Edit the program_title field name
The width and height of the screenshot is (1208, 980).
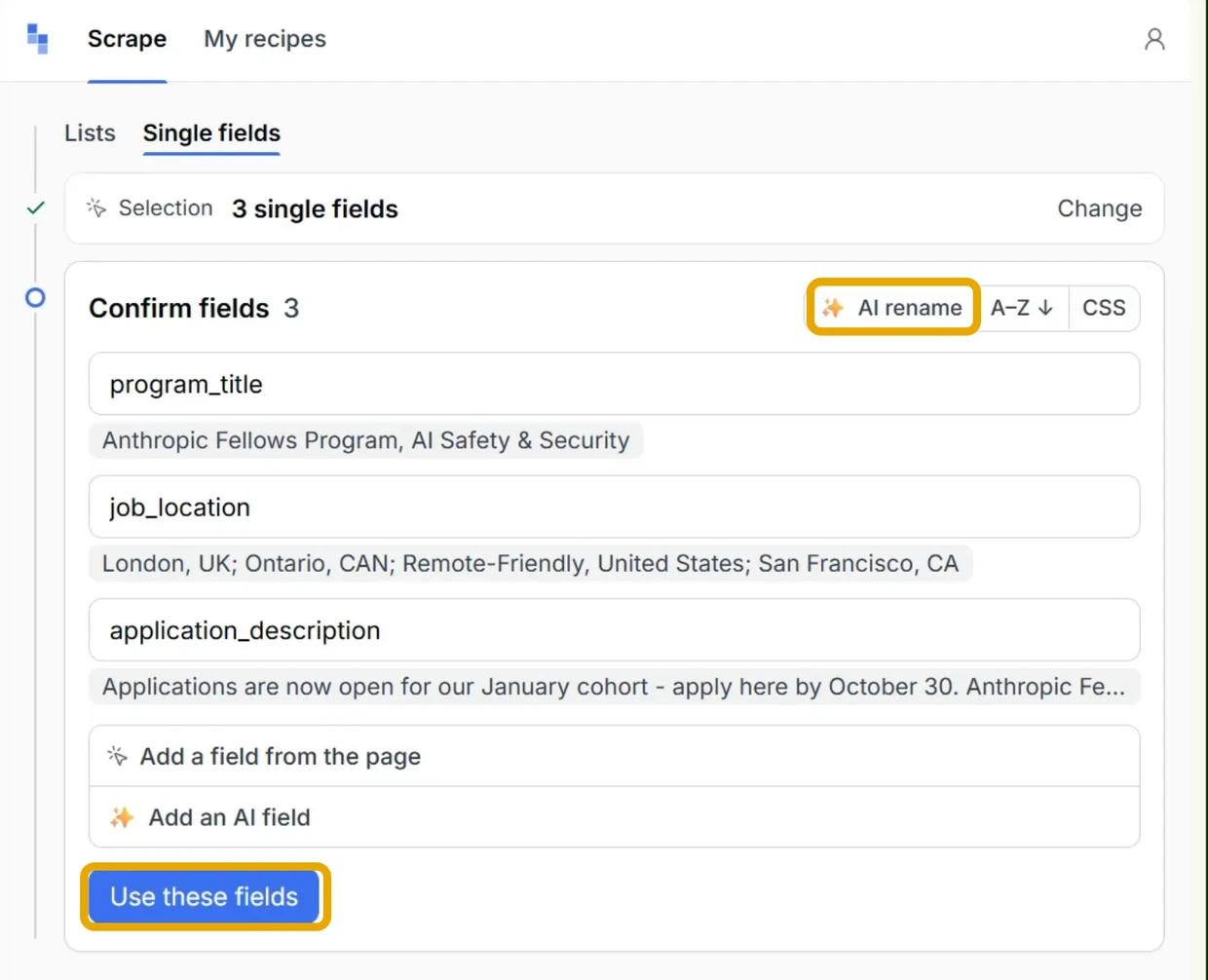pos(614,384)
